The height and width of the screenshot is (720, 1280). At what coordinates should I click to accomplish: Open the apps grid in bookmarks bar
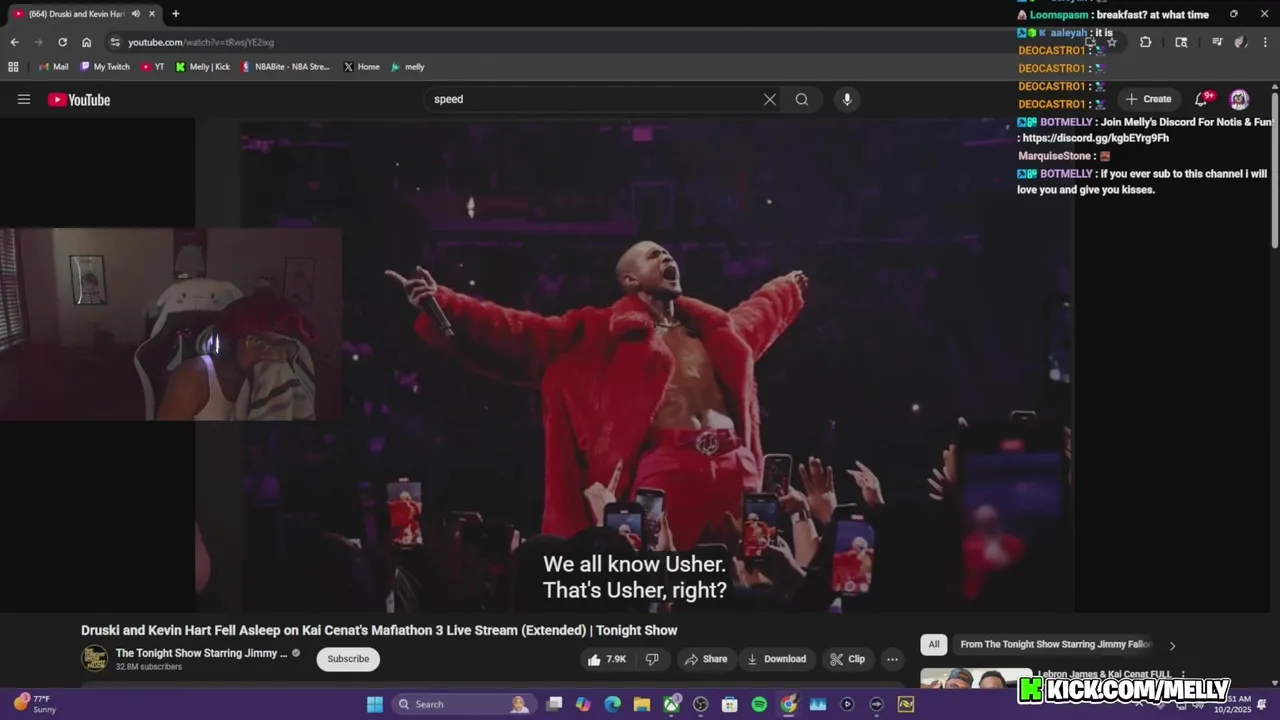coord(13,67)
